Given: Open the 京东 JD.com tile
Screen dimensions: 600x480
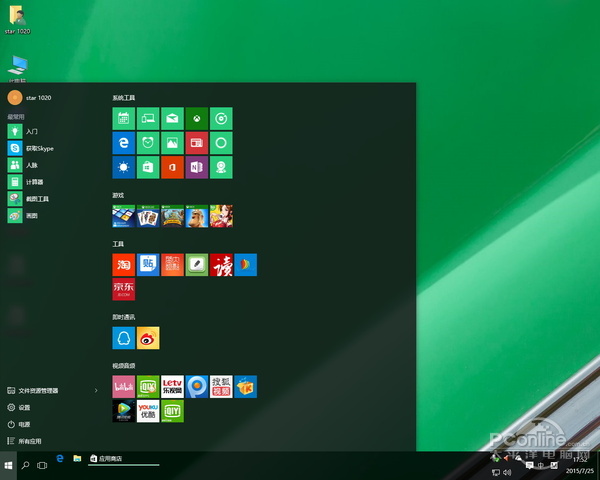Looking at the screenshot, I should [124, 289].
